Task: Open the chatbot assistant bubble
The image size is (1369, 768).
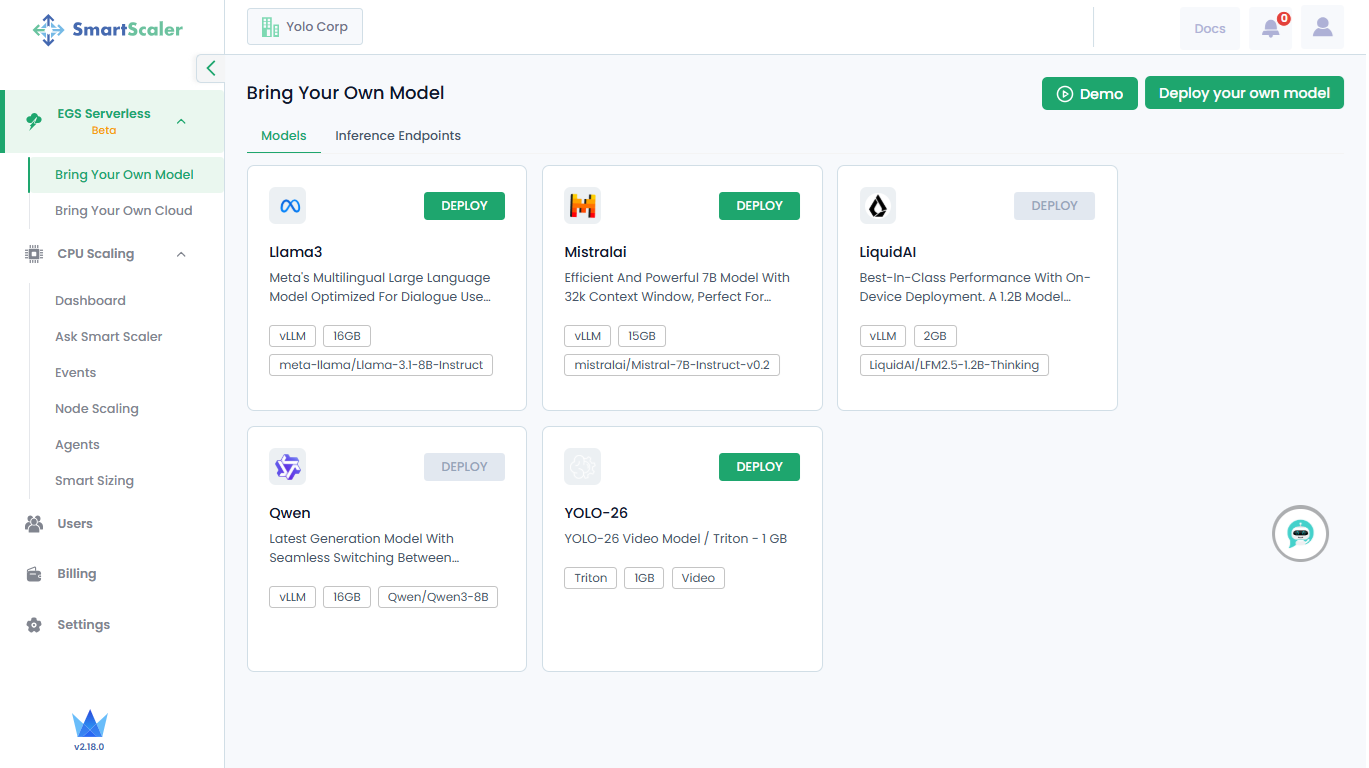Action: click(1299, 534)
